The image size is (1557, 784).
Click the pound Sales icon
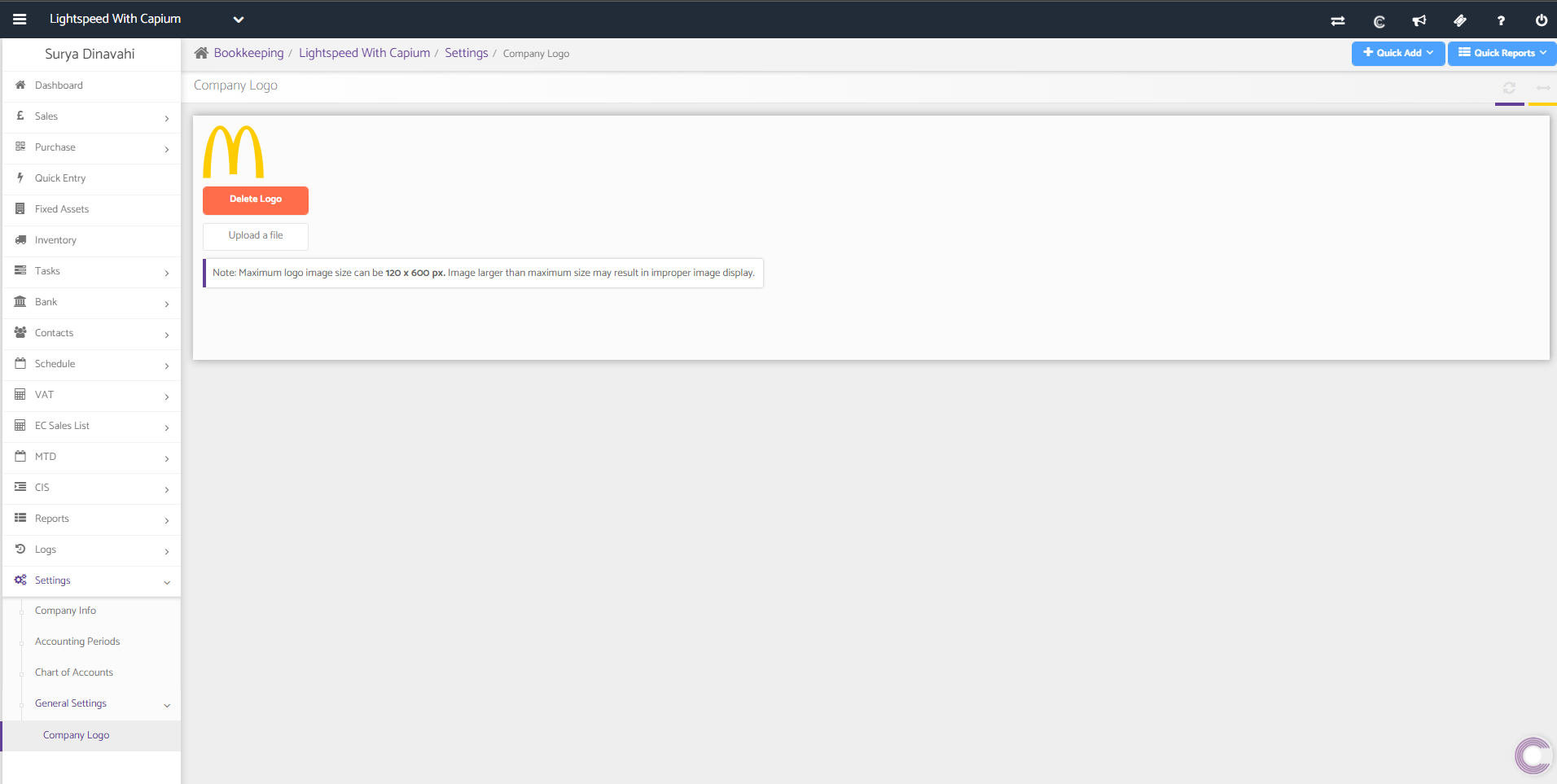point(20,116)
